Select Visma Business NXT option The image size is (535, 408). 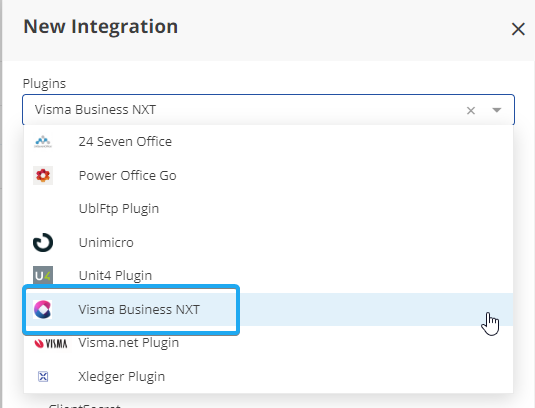(268, 309)
